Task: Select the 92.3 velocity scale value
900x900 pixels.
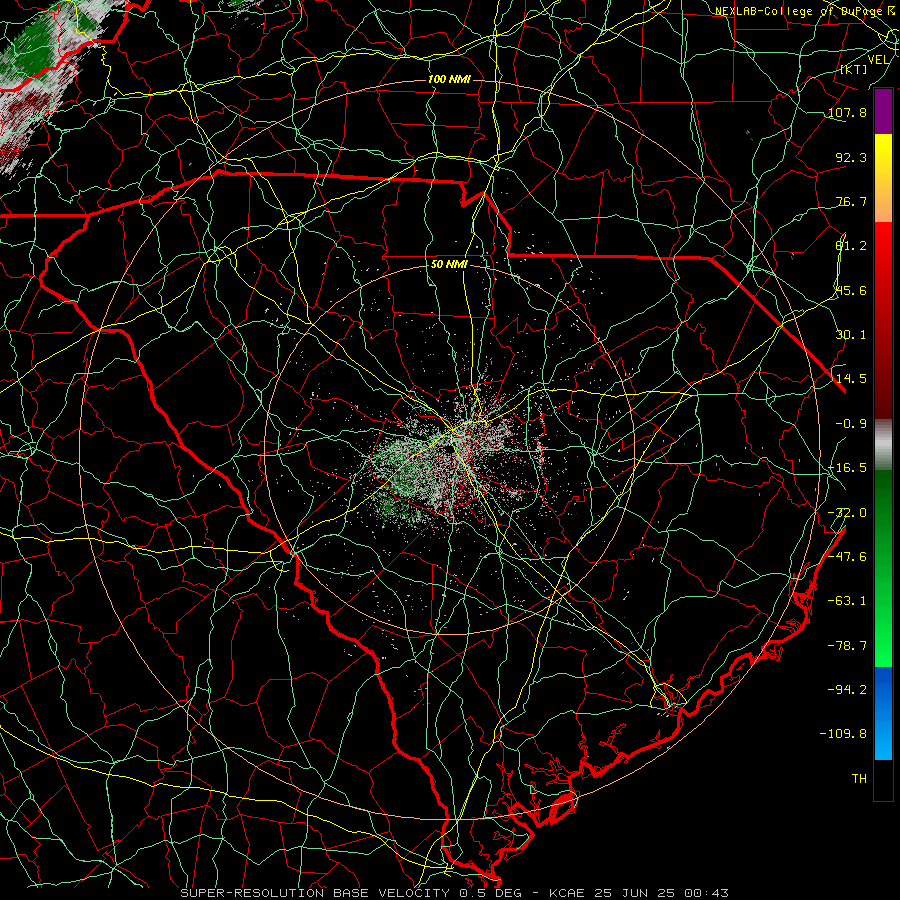Action: (851, 157)
